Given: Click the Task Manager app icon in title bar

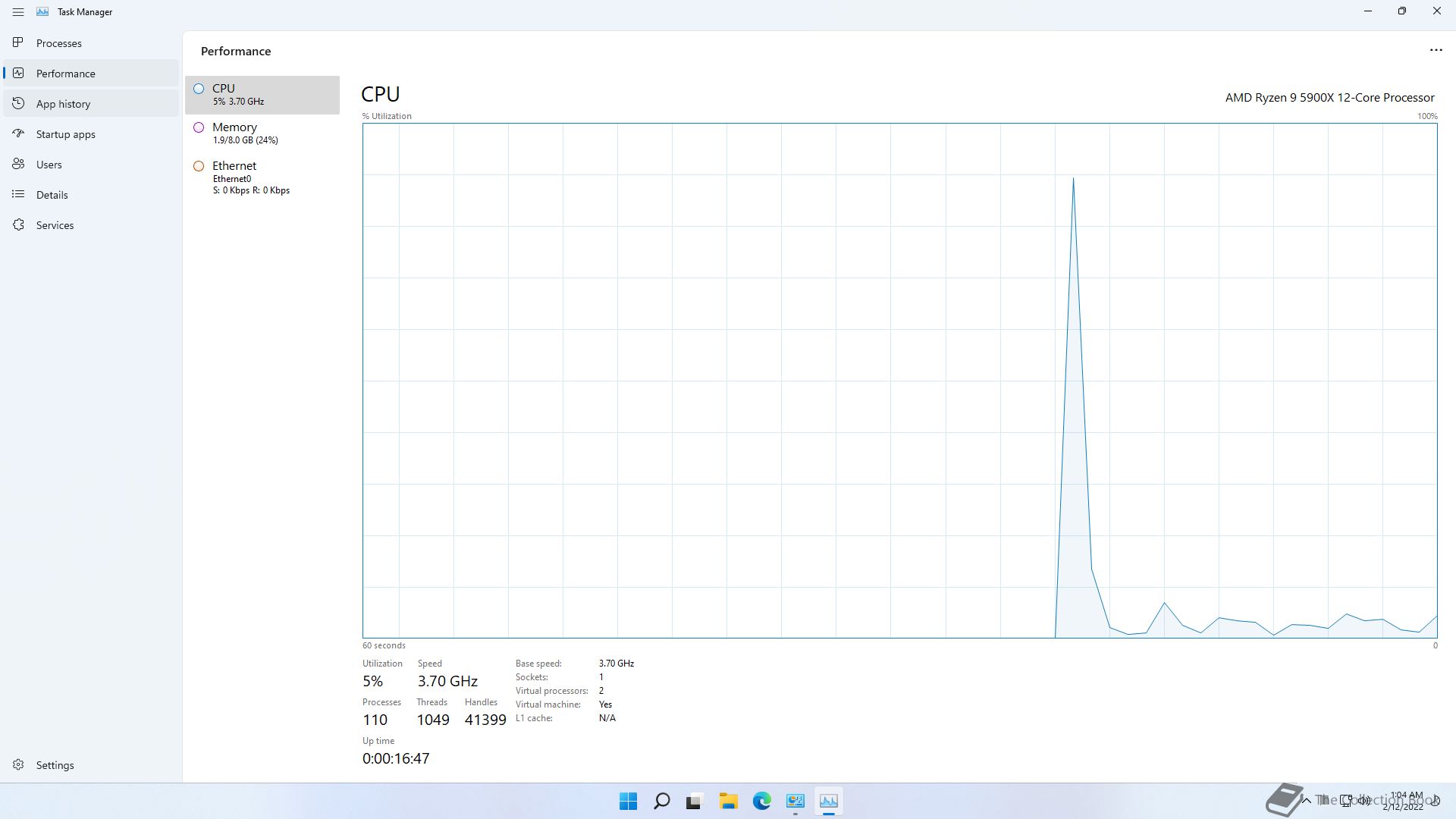Looking at the screenshot, I should coord(42,12).
